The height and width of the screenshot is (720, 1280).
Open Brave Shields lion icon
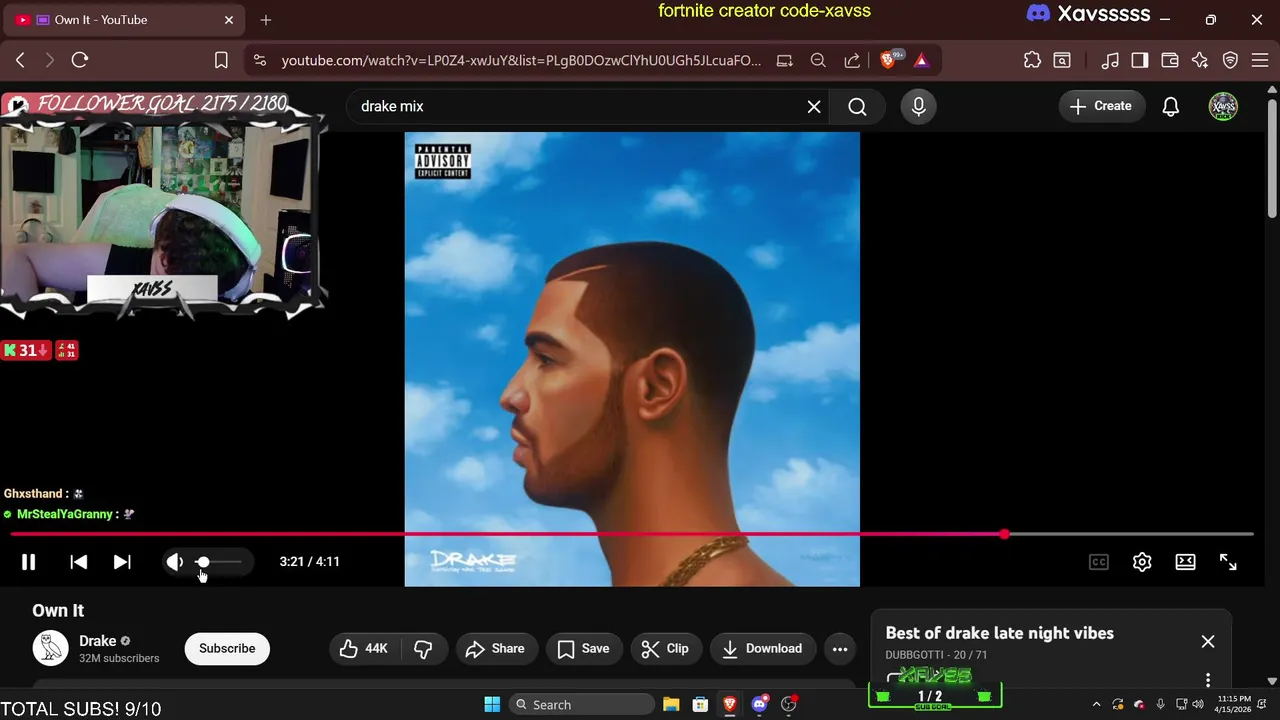click(x=889, y=60)
